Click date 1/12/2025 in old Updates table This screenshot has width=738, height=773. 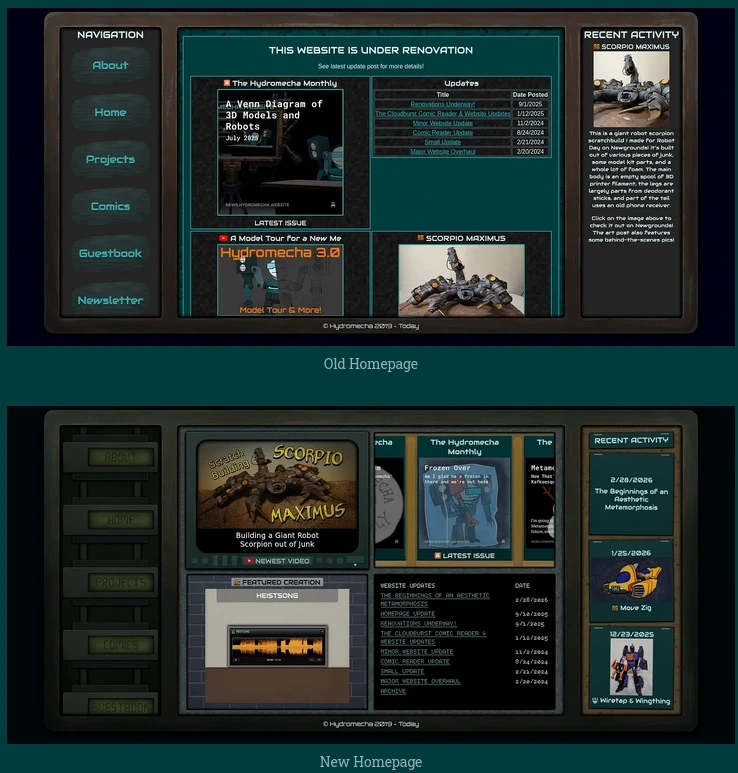[x=530, y=113]
